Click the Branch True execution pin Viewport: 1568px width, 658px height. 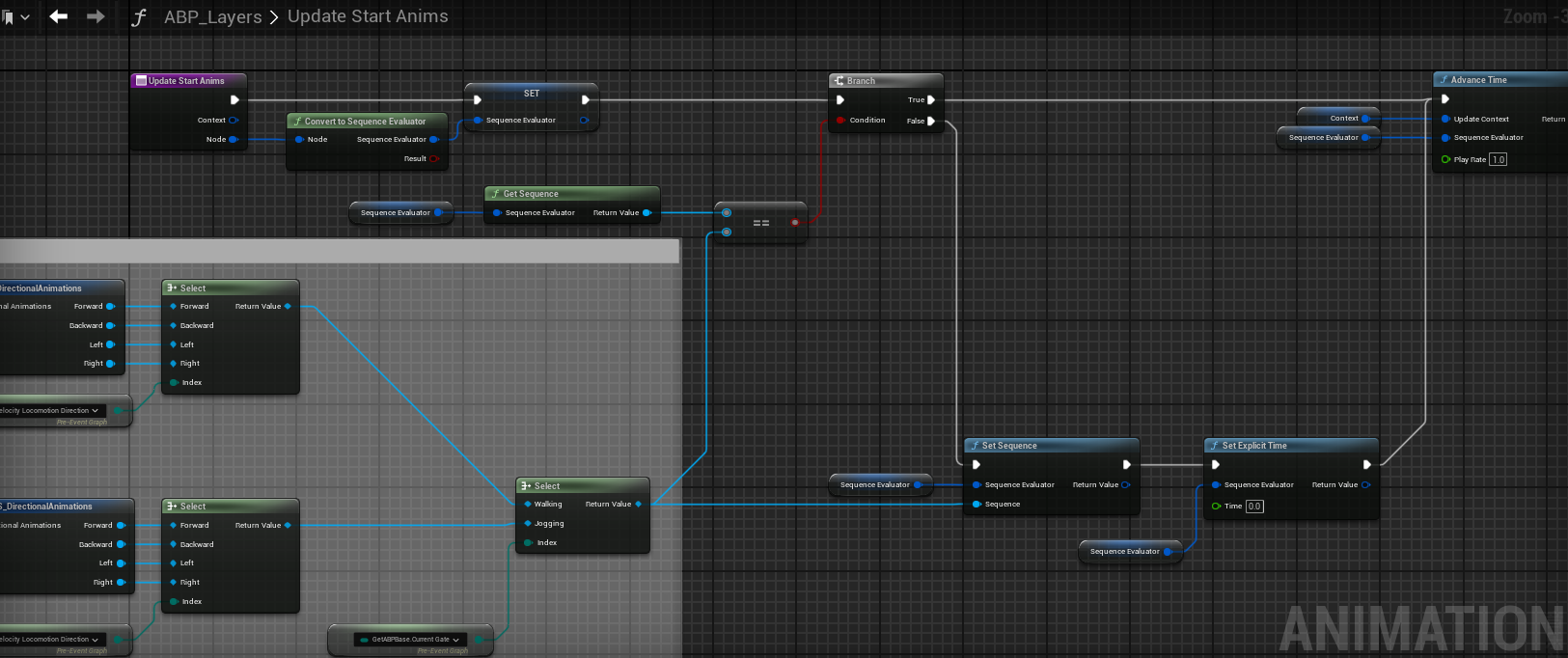(x=931, y=99)
